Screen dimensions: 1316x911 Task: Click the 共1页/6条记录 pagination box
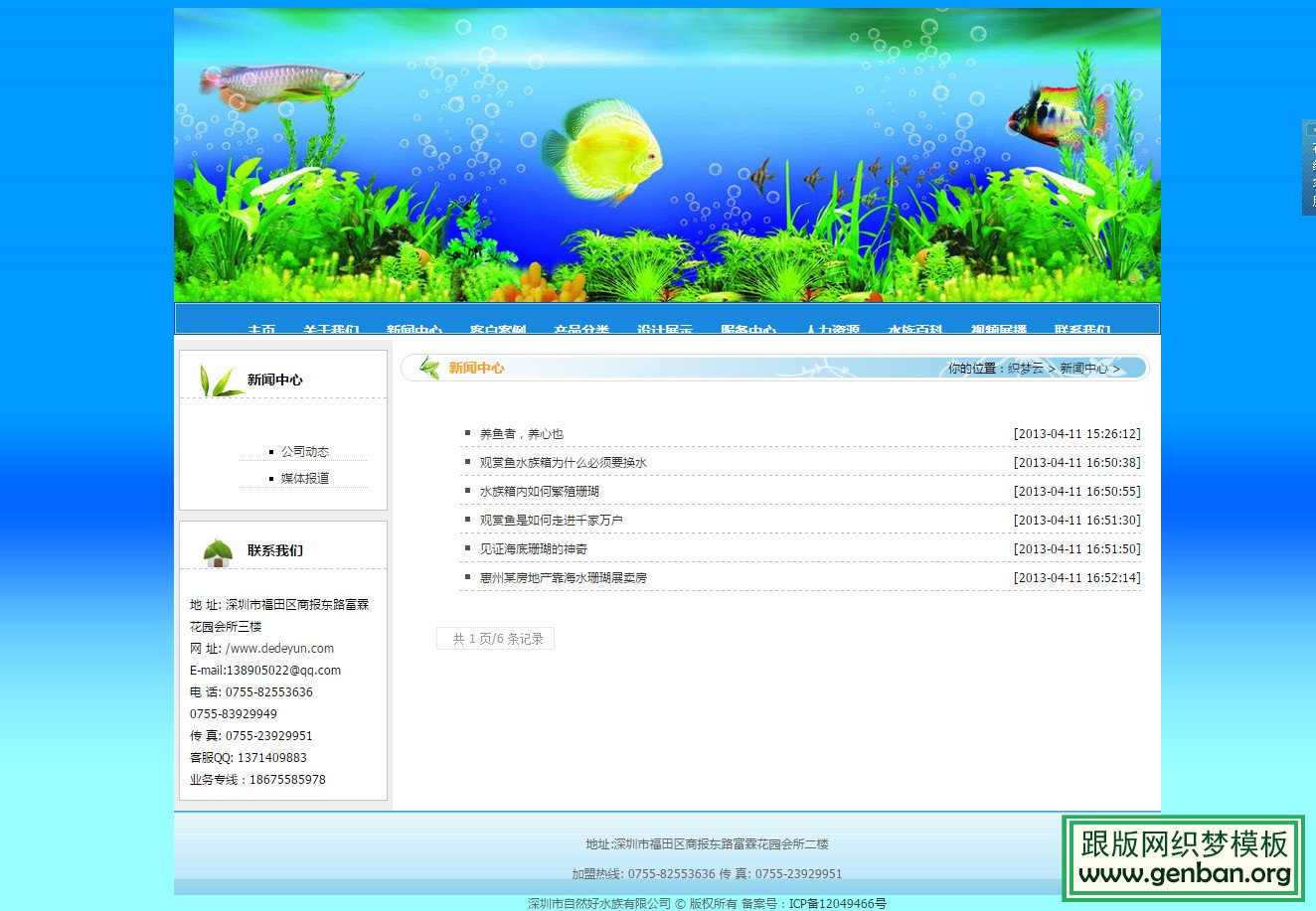tap(495, 639)
